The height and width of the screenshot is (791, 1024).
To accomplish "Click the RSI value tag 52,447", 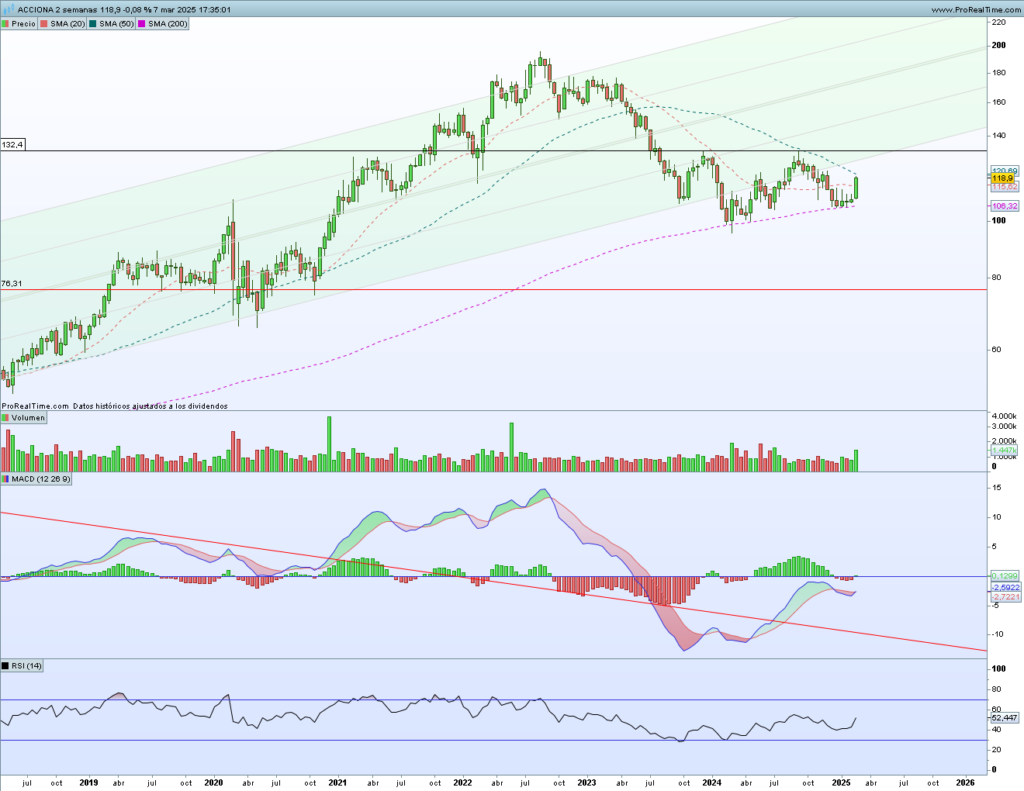I will click(x=1003, y=717).
